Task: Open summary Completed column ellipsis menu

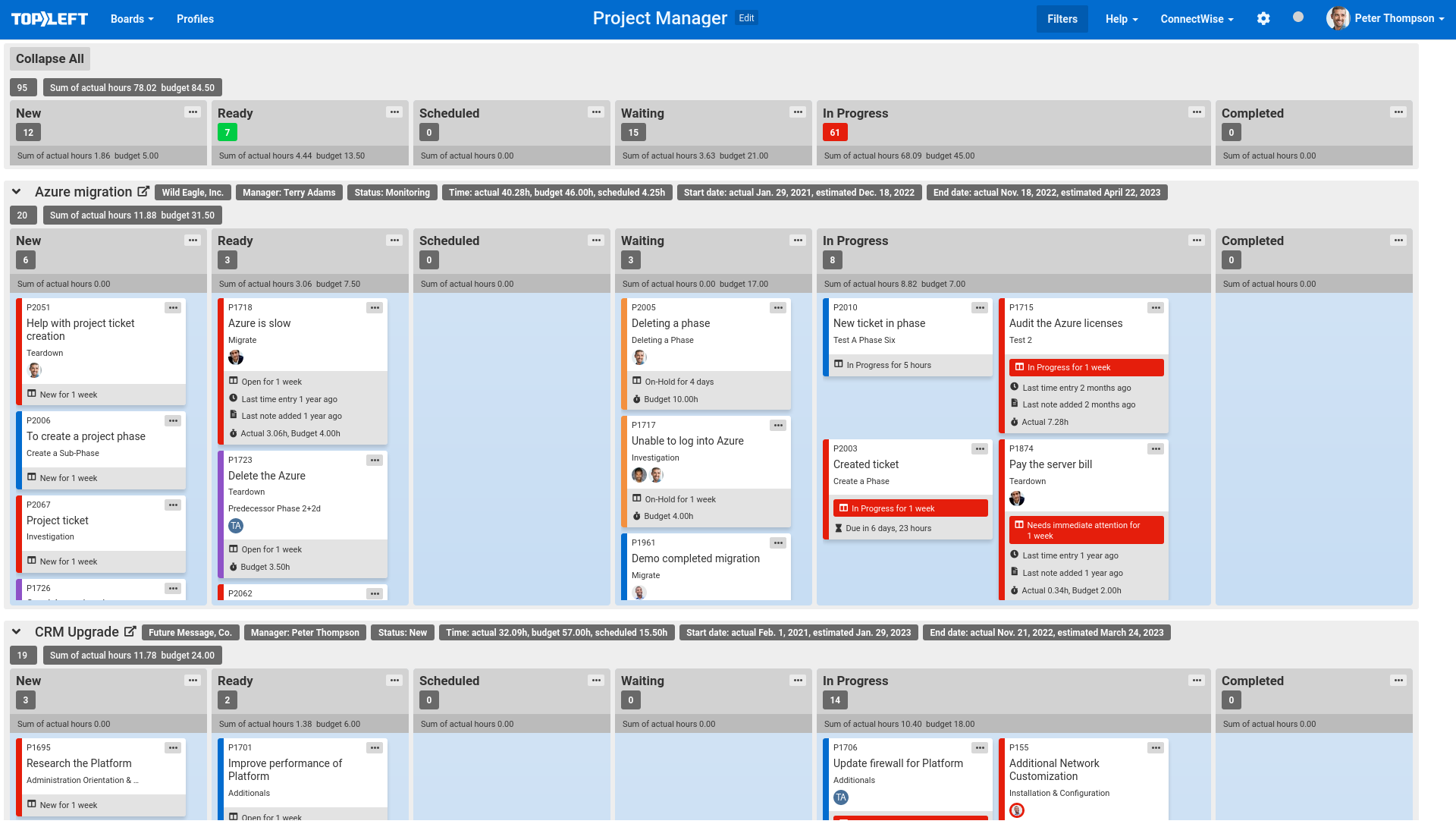Action: (x=1398, y=112)
